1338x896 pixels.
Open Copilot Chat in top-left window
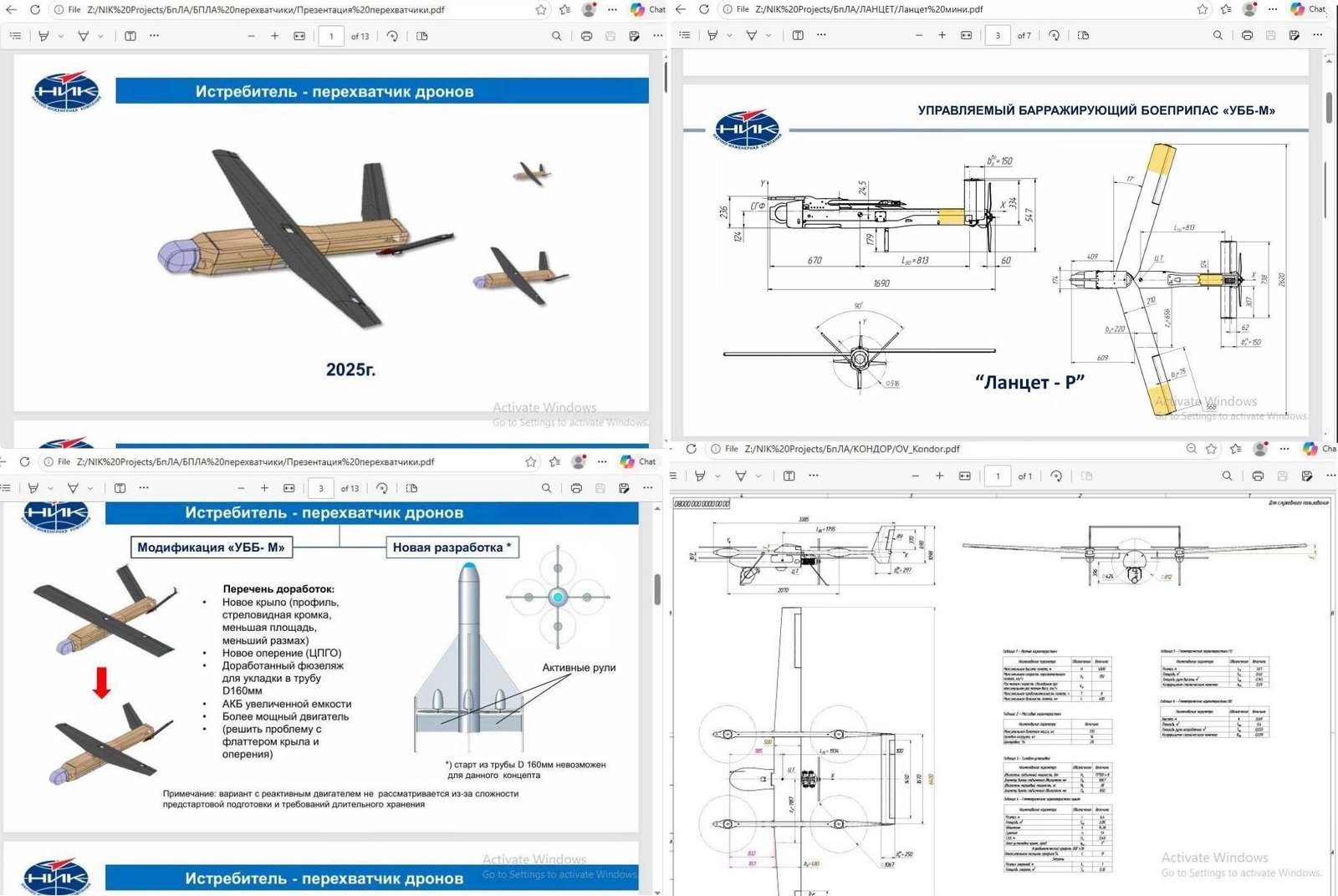(648, 9)
